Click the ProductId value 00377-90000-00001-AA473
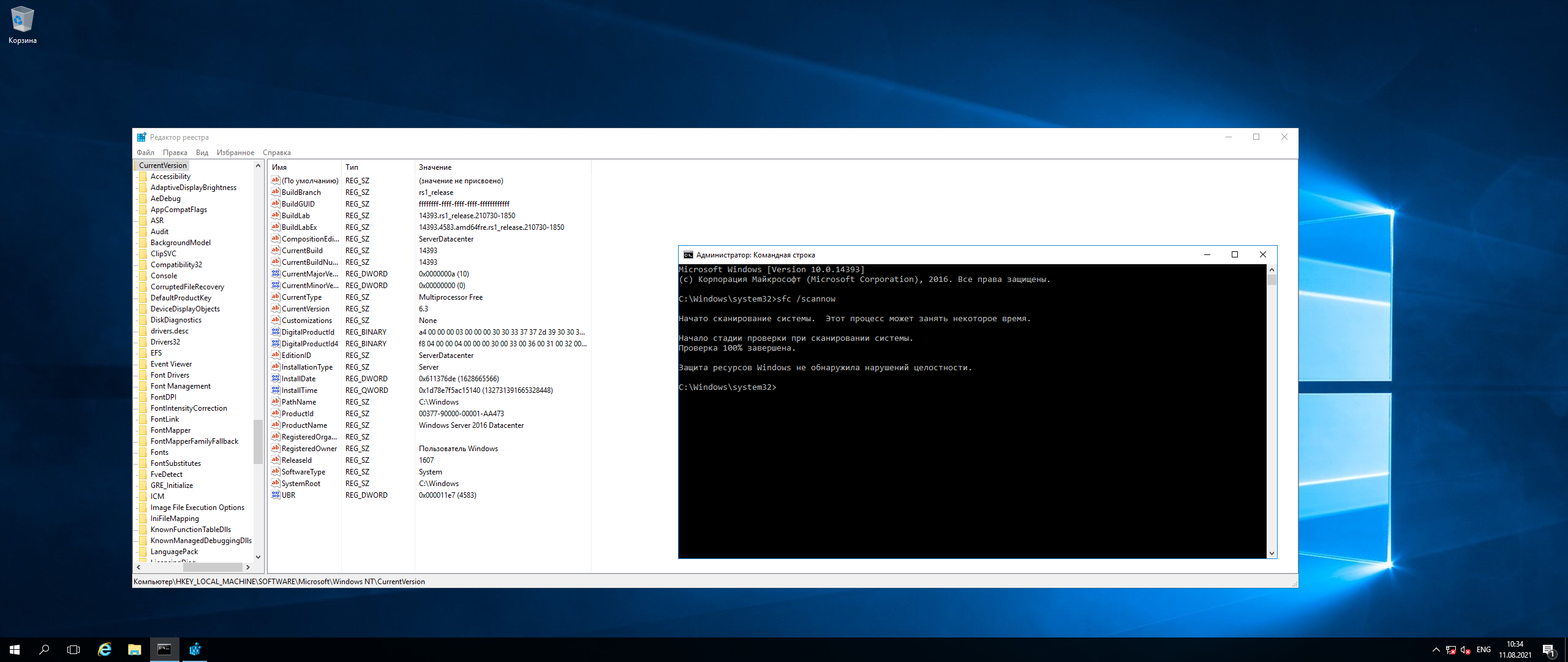This screenshot has width=1568, height=662. point(461,414)
